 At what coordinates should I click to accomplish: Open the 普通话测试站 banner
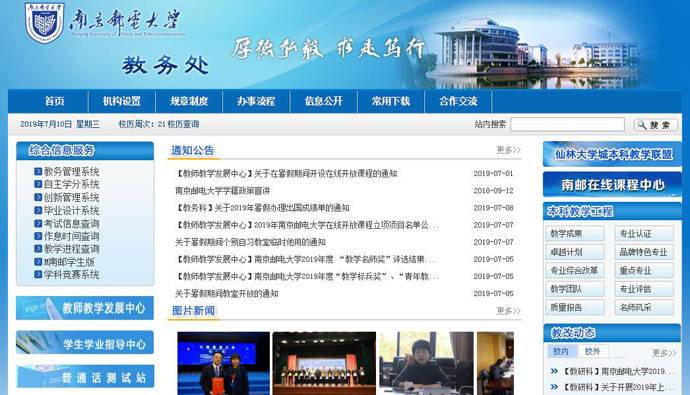tap(85, 377)
